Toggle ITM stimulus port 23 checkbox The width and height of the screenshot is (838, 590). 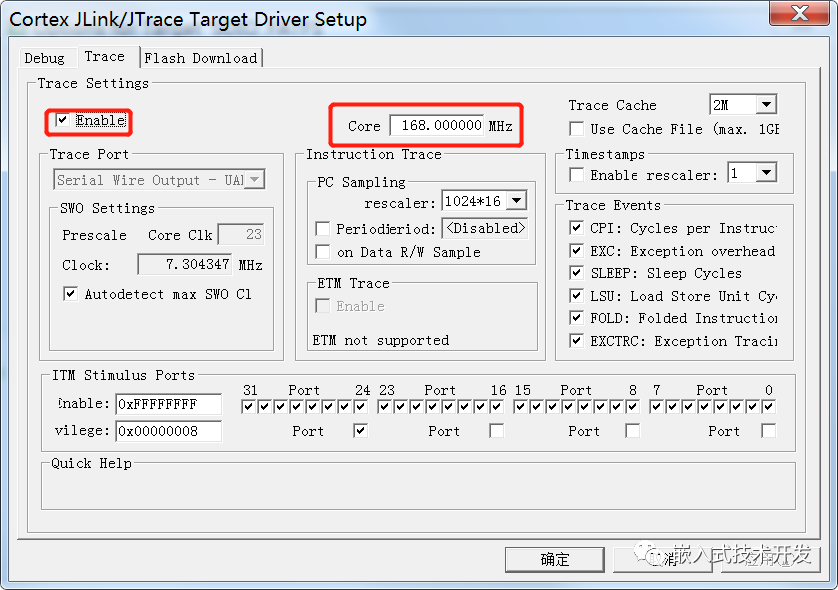click(x=384, y=407)
